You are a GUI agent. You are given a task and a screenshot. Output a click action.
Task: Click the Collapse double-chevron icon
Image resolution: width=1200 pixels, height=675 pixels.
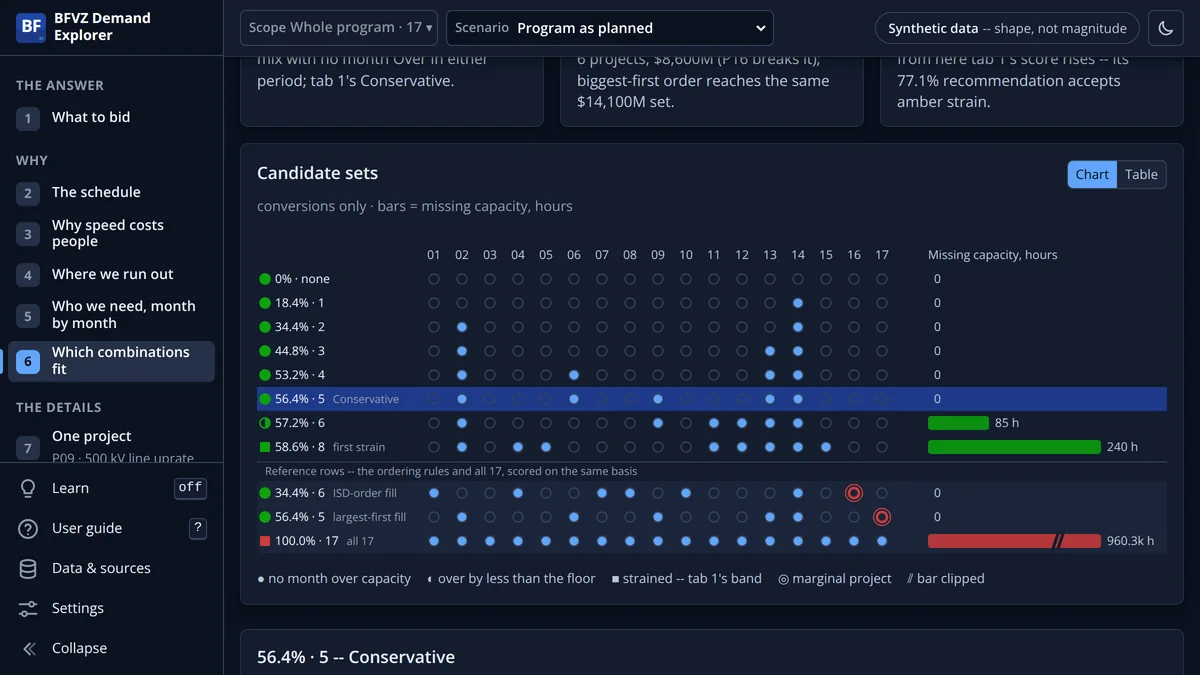point(28,648)
